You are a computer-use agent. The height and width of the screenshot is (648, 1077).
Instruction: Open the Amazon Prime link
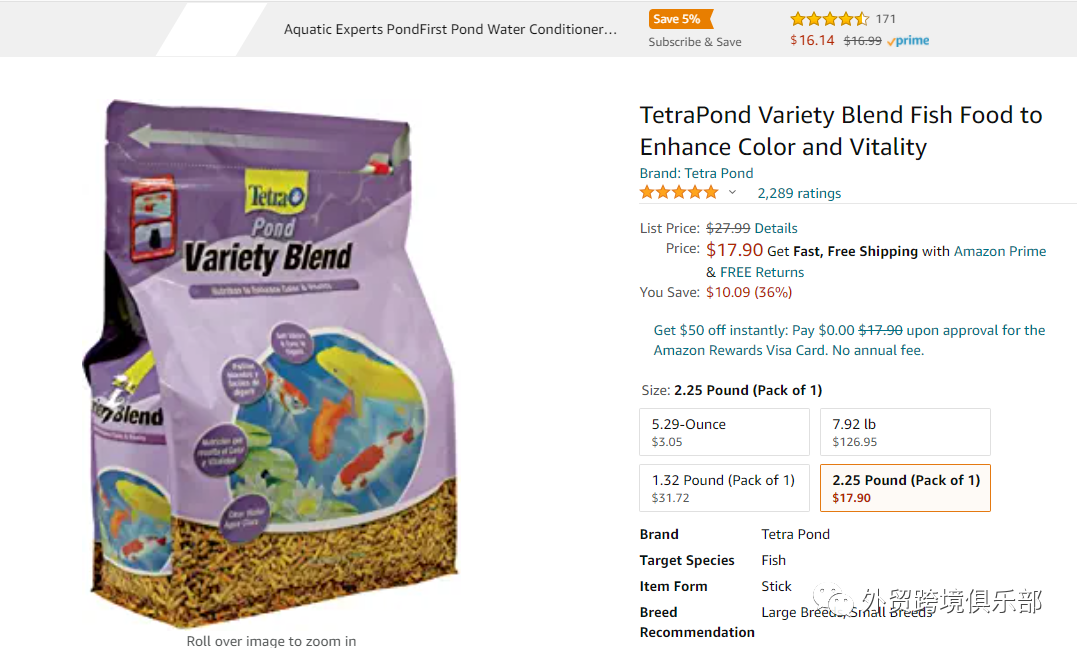[999, 252]
